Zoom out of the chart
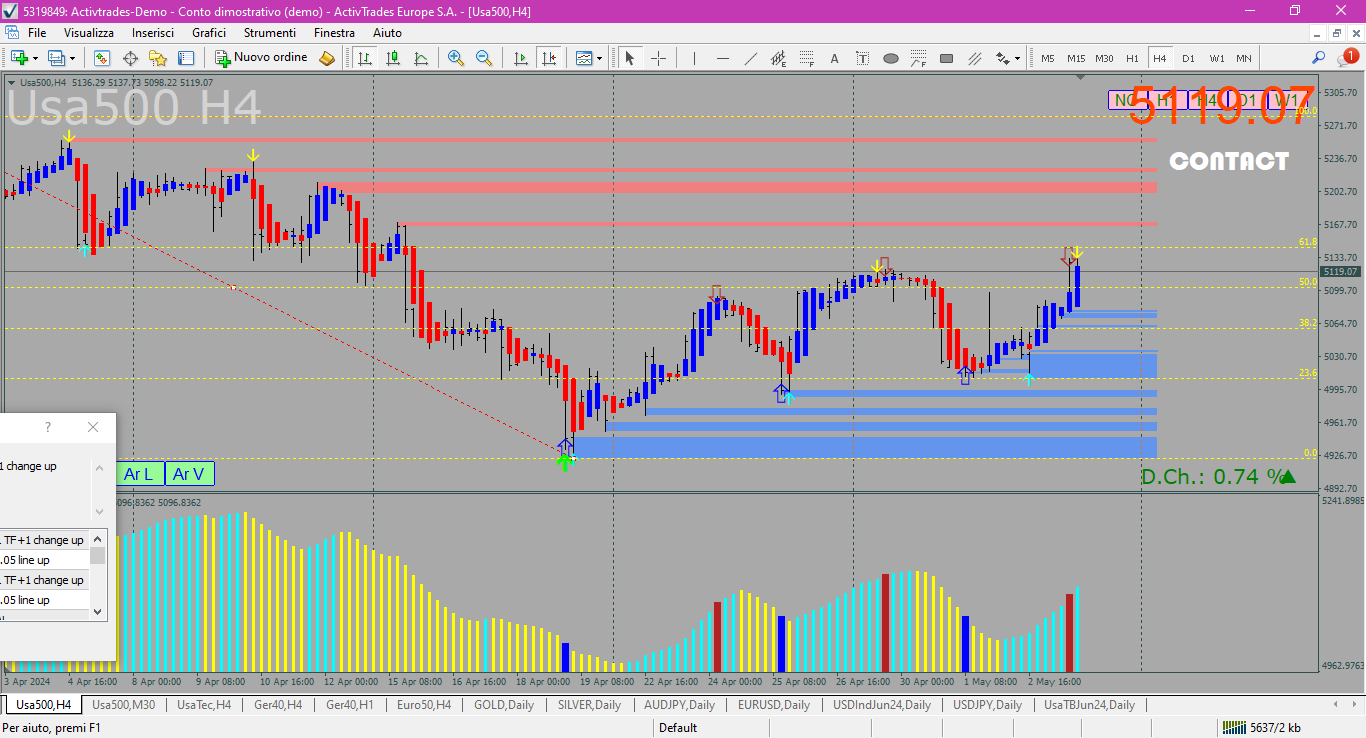1366x738 pixels. point(484,58)
